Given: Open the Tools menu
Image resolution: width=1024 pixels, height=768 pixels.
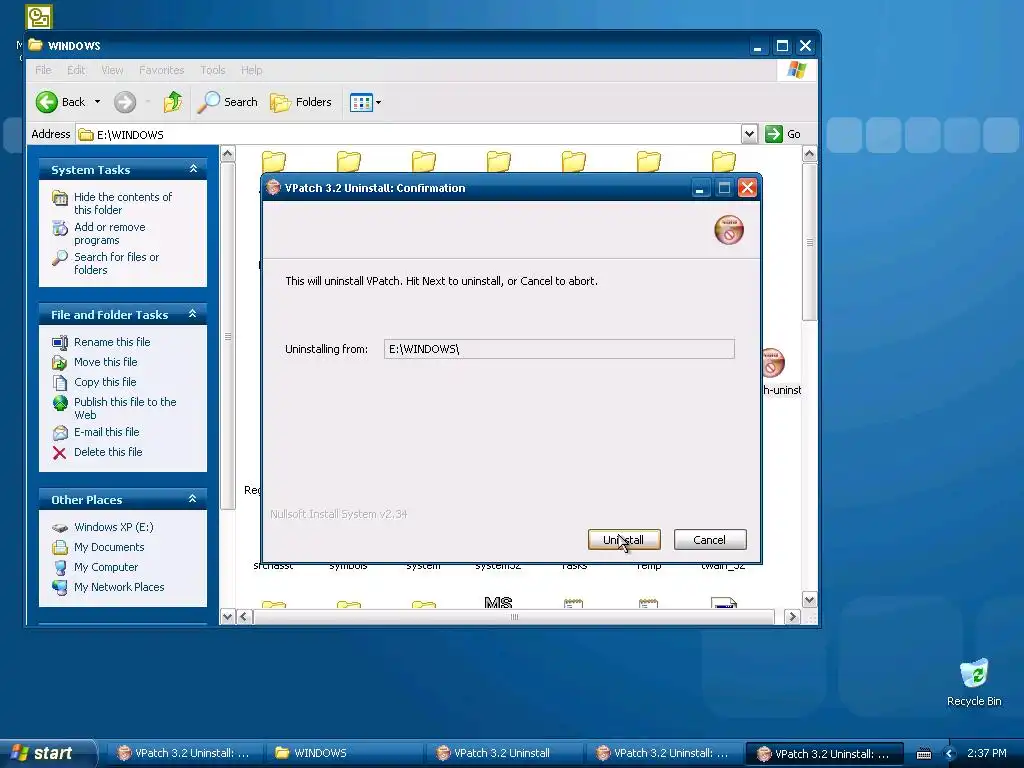Looking at the screenshot, I should (212, 70).
